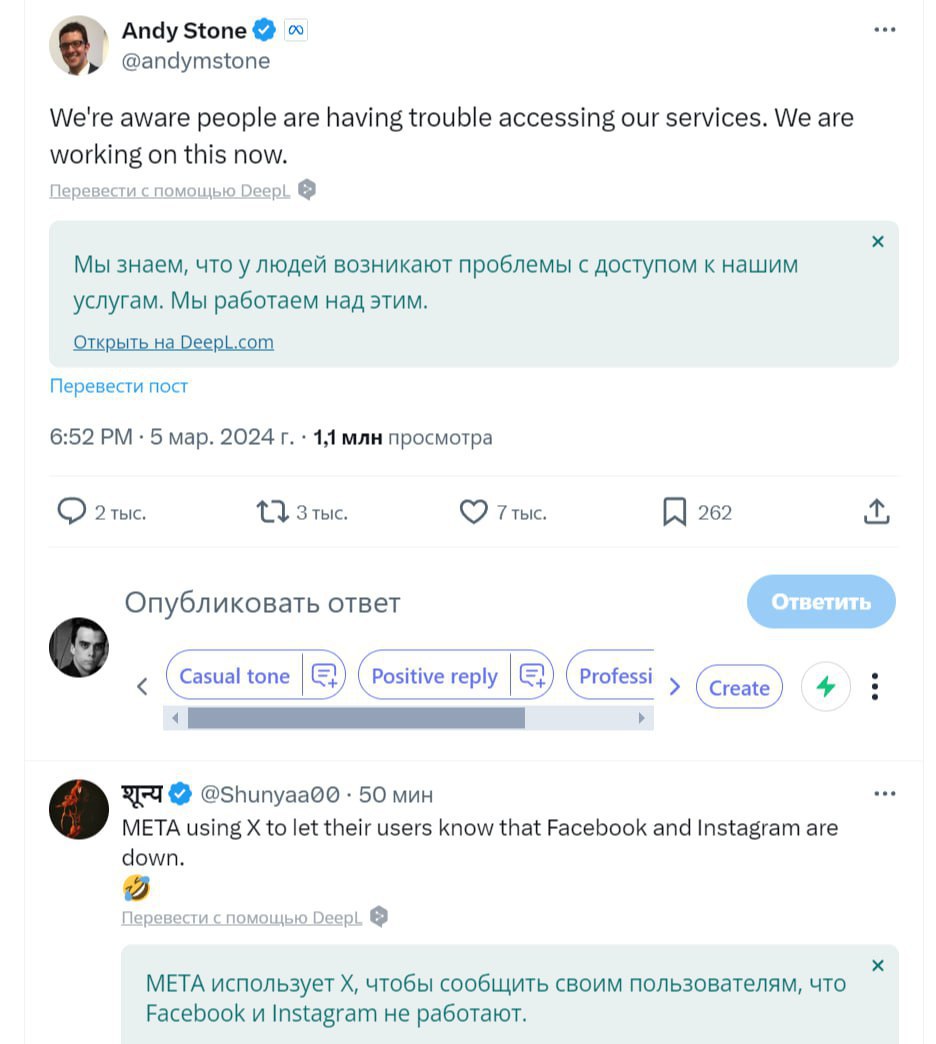936x1044 pixels.
Task: Click the share upload icon
Action: point(876,513)
